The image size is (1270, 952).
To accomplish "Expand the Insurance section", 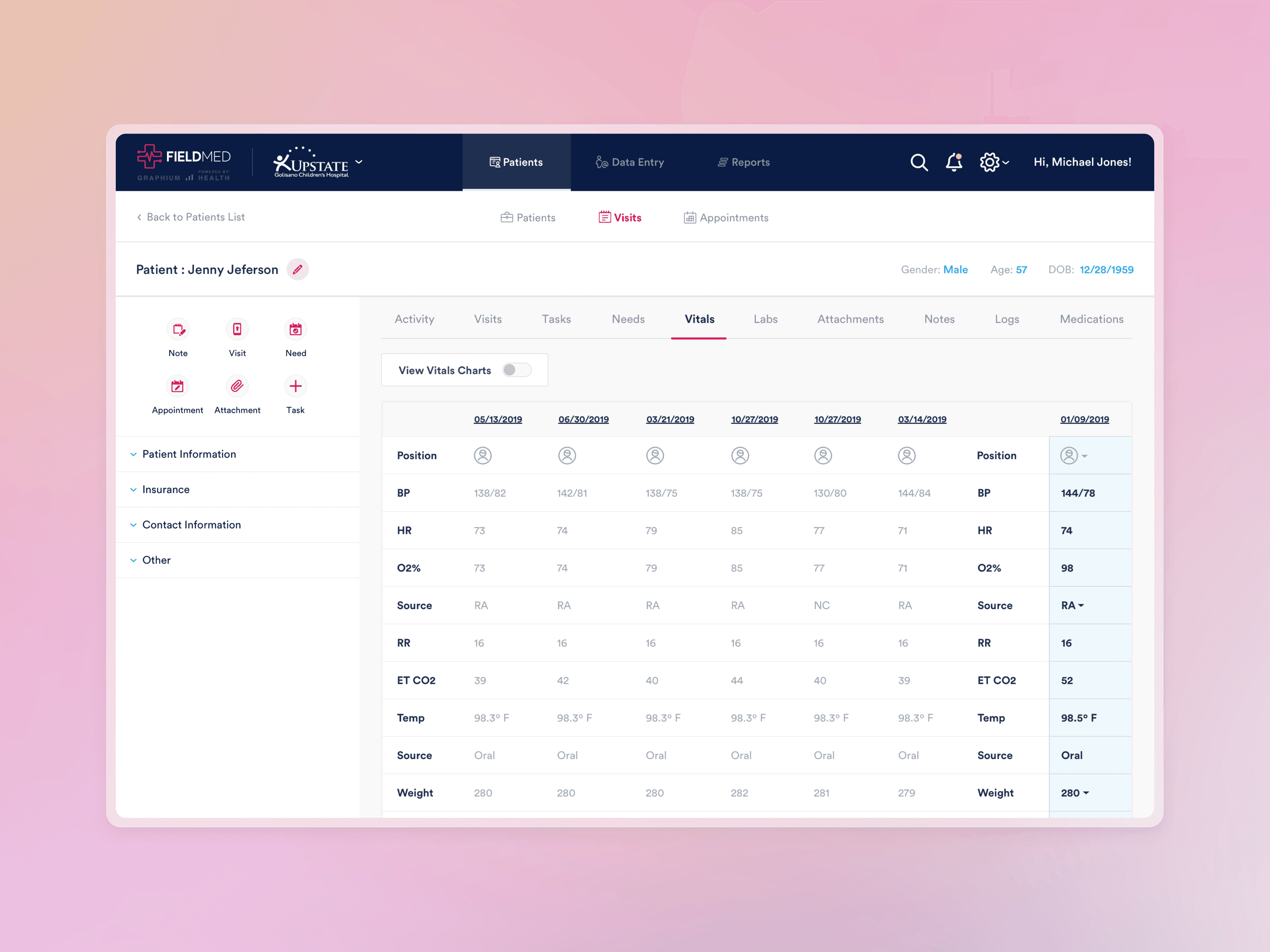I will pyautogui.click(x=165, y=490).
